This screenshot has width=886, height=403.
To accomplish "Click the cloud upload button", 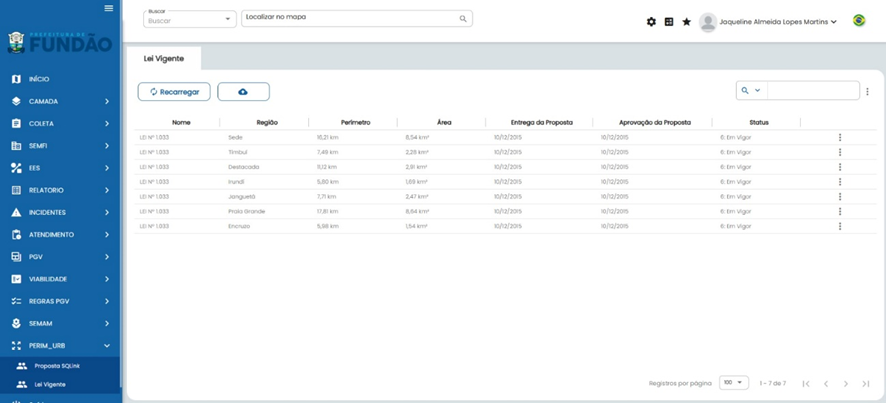I will tap(243, 92).
